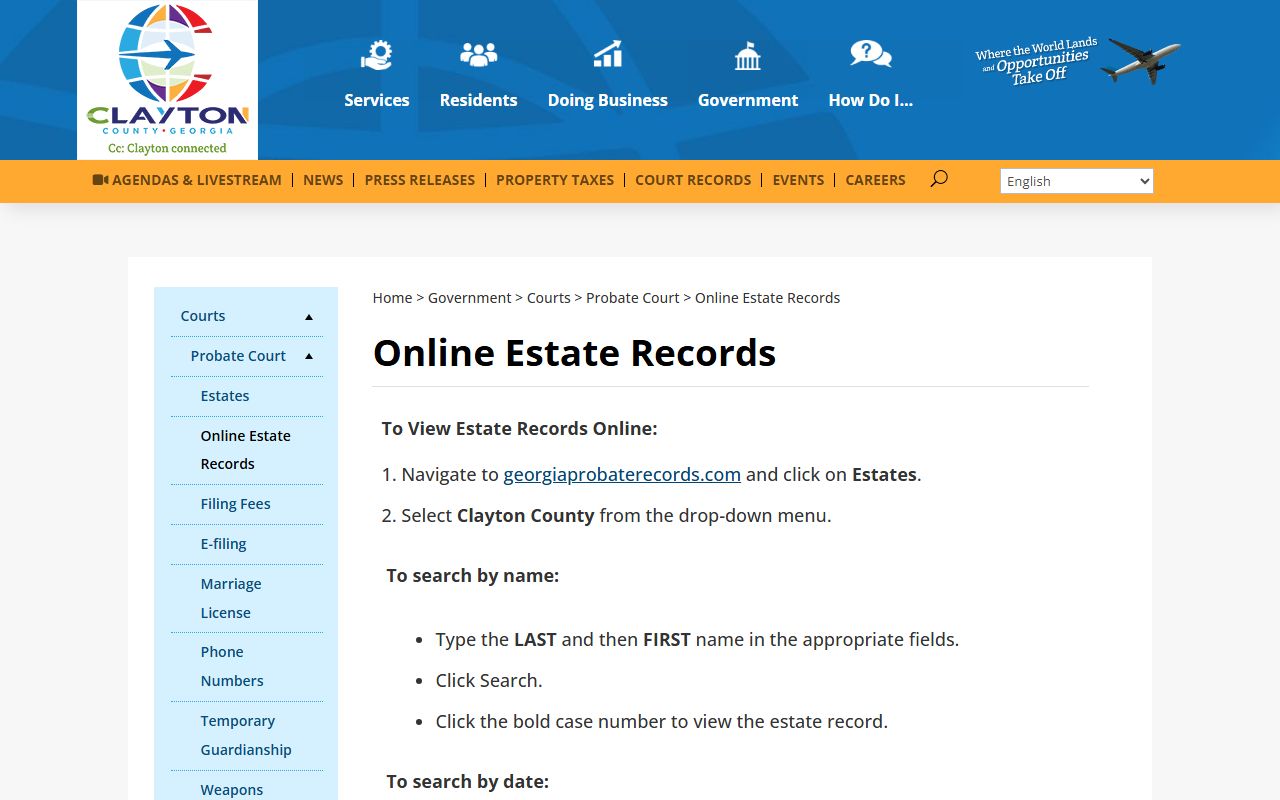Open the Doing Business menu

[x=608, y=100]
